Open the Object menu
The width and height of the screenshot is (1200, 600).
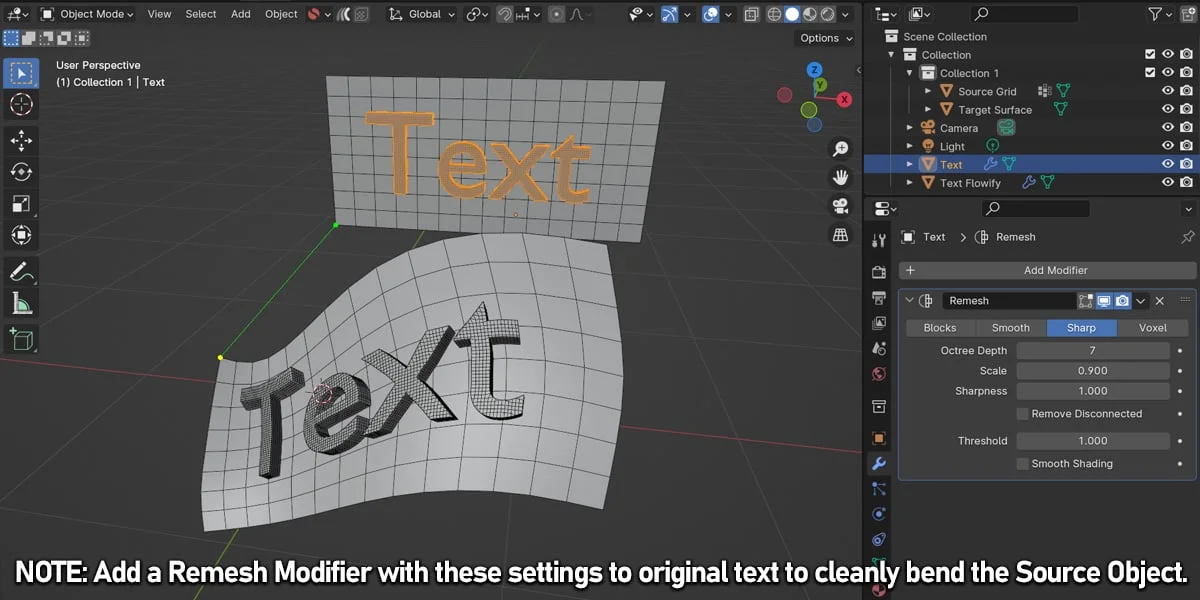coord(281,14)
